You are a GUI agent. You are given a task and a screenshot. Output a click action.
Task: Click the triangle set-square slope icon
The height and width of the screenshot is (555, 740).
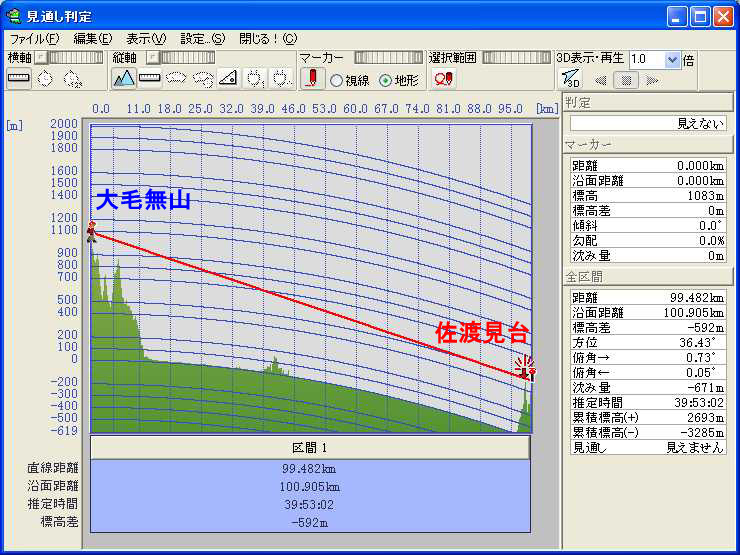[228, 78]
